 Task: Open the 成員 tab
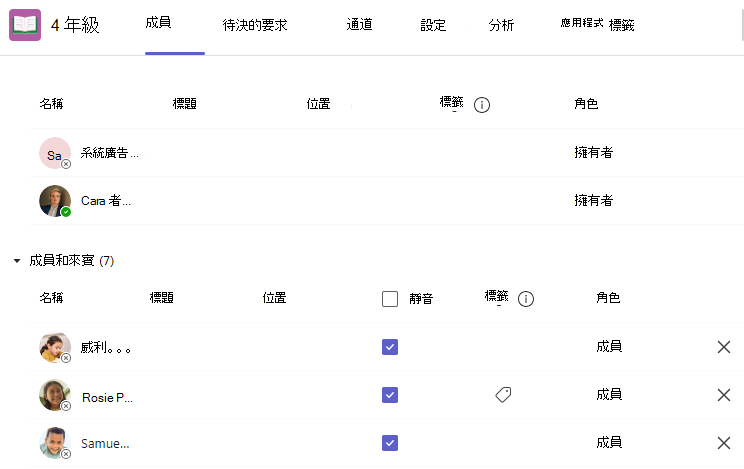[x=158, y=22]
